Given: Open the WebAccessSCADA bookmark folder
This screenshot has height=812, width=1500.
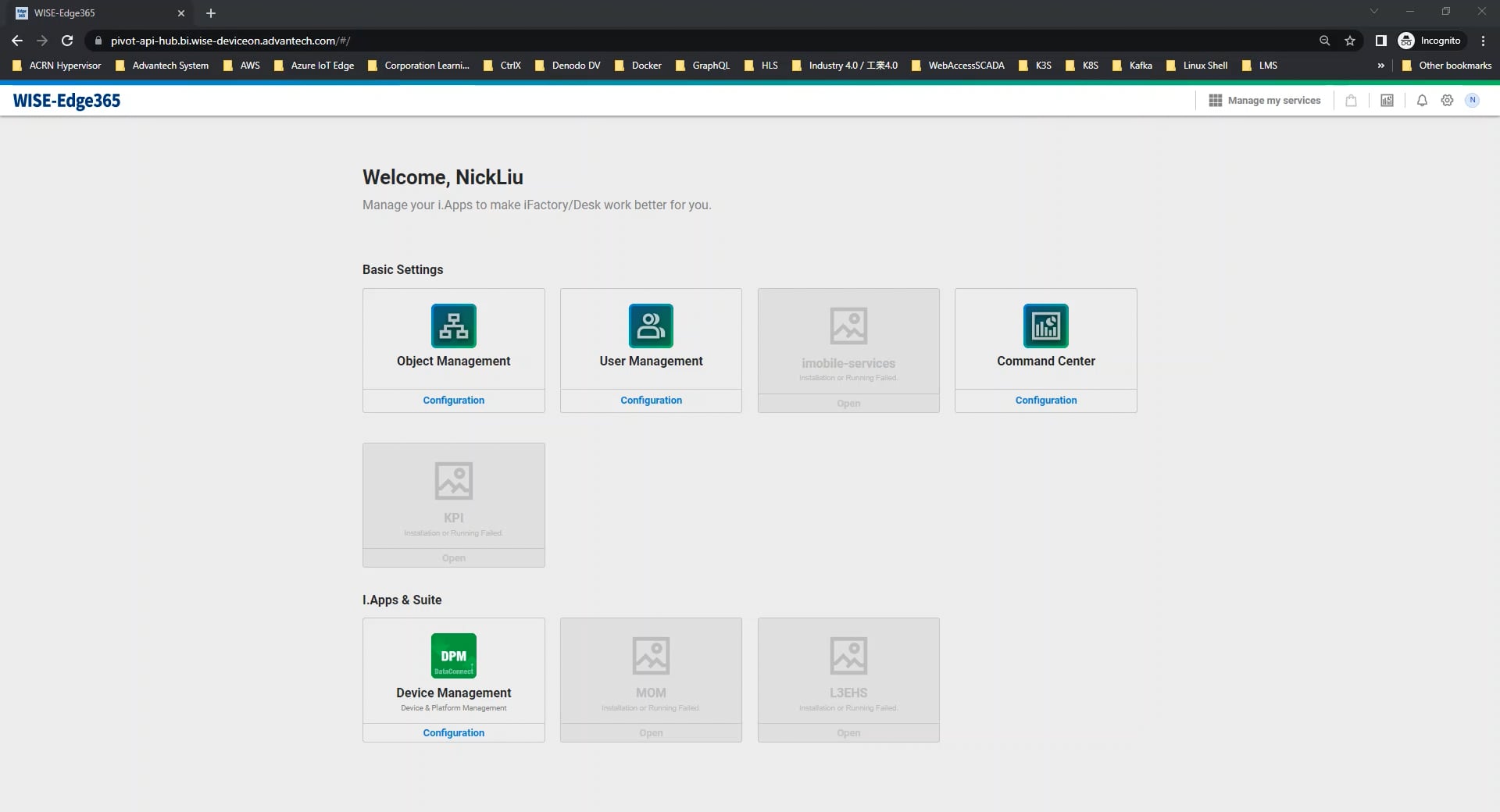Looking at the screenshot, I should [x=958, y=66].
